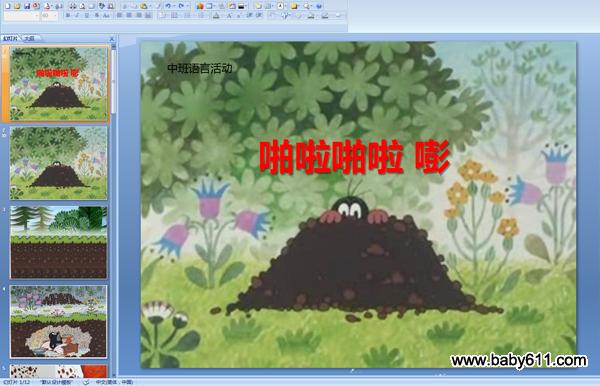The width and height of the screenshot is (600, 386).
Task: Click the Save disk icon
Action: coord(27,6)
